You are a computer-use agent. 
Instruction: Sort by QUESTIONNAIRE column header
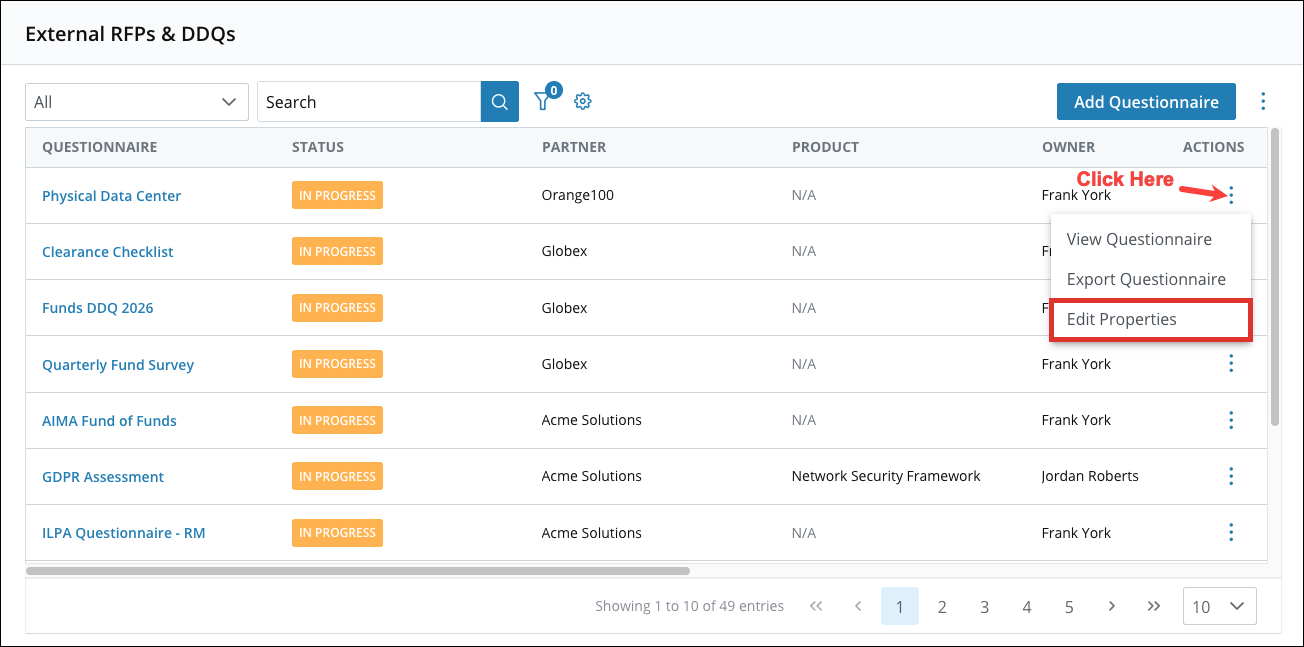click(x=99, y=147)
